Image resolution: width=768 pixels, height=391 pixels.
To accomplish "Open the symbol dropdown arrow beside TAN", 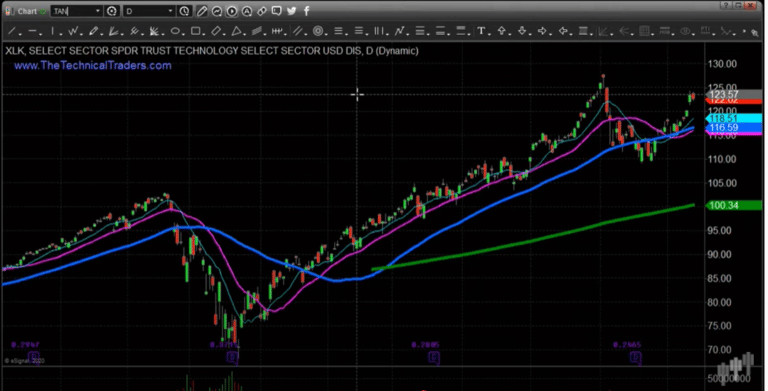I will tap(97, 11).
